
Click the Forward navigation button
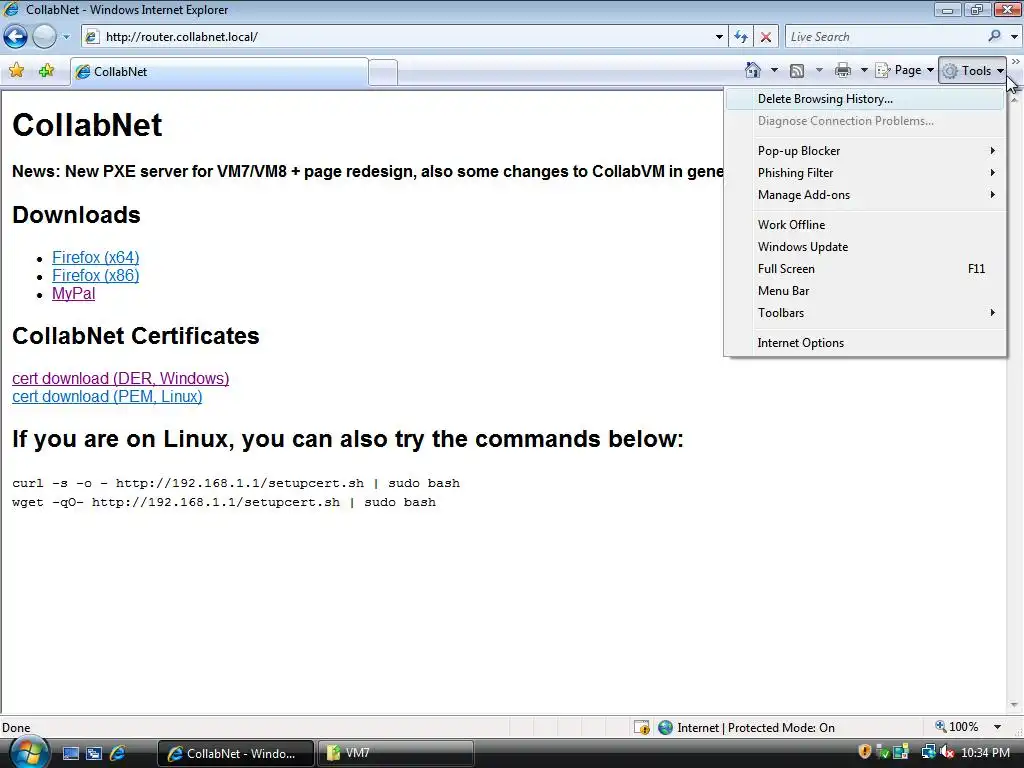44,37
